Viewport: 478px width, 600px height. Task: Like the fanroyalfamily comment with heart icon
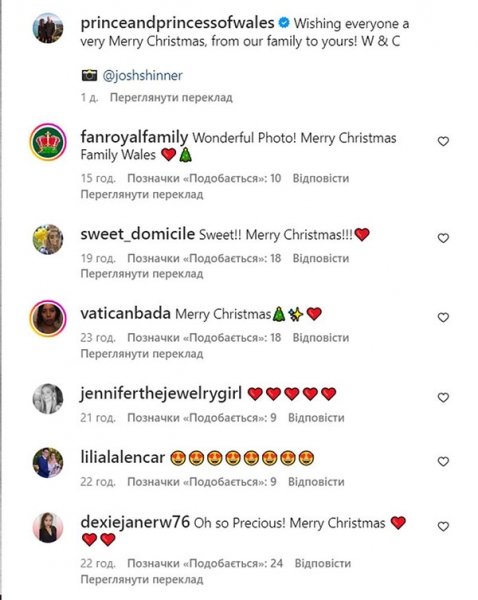tap(443, 142)
